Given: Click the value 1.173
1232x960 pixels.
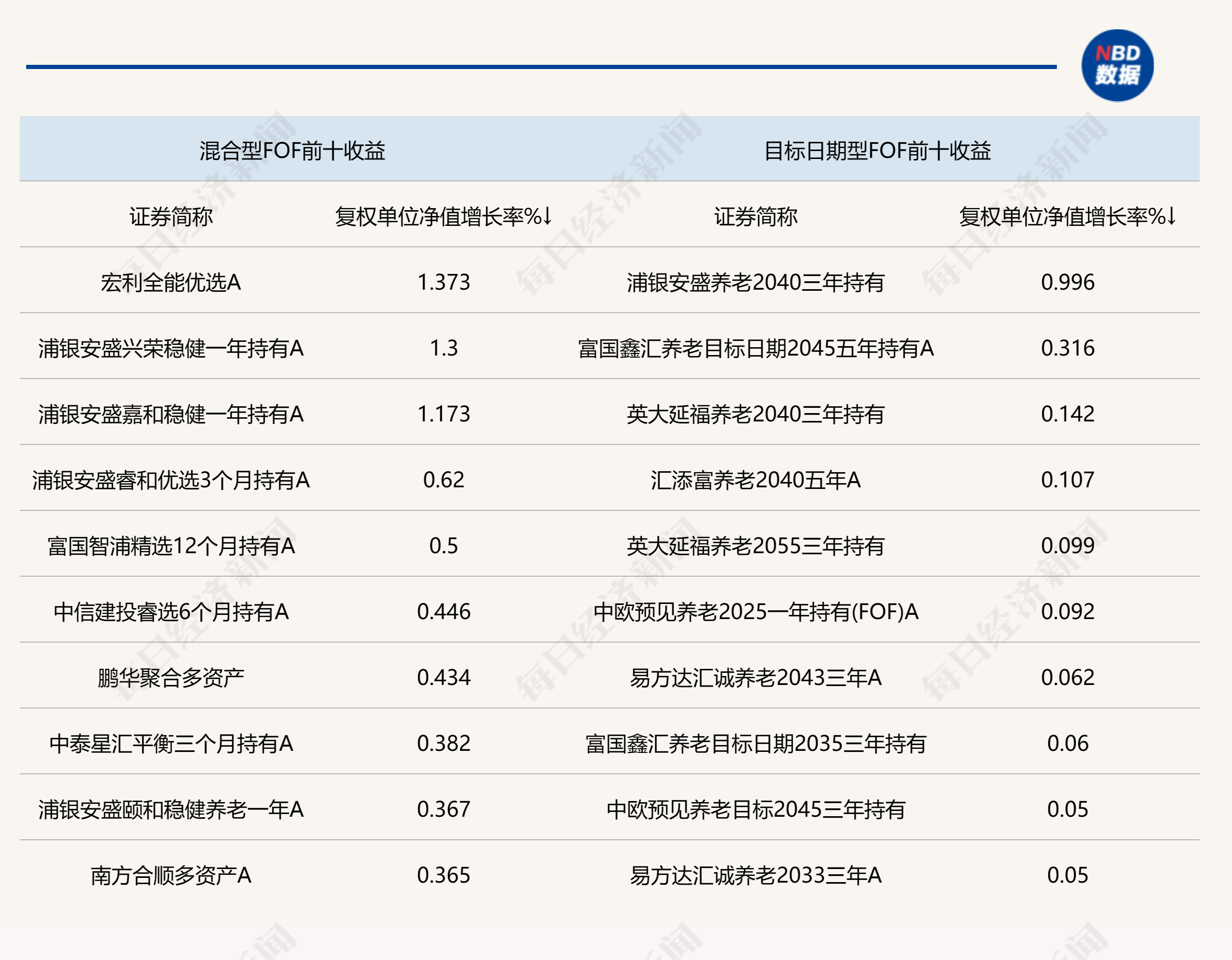Looking at the screenshot, I should coord(443,414).
